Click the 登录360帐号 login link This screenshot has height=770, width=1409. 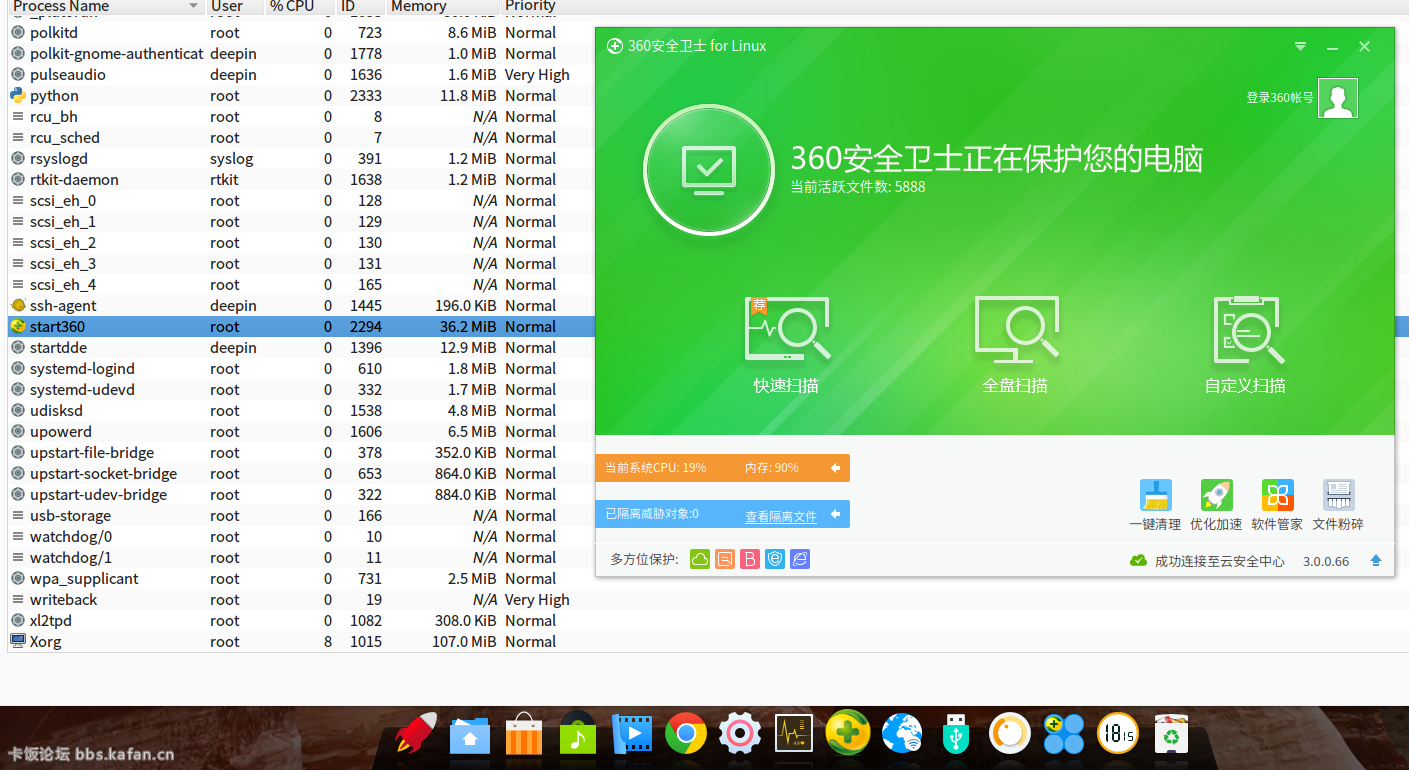coord(1280,98)
